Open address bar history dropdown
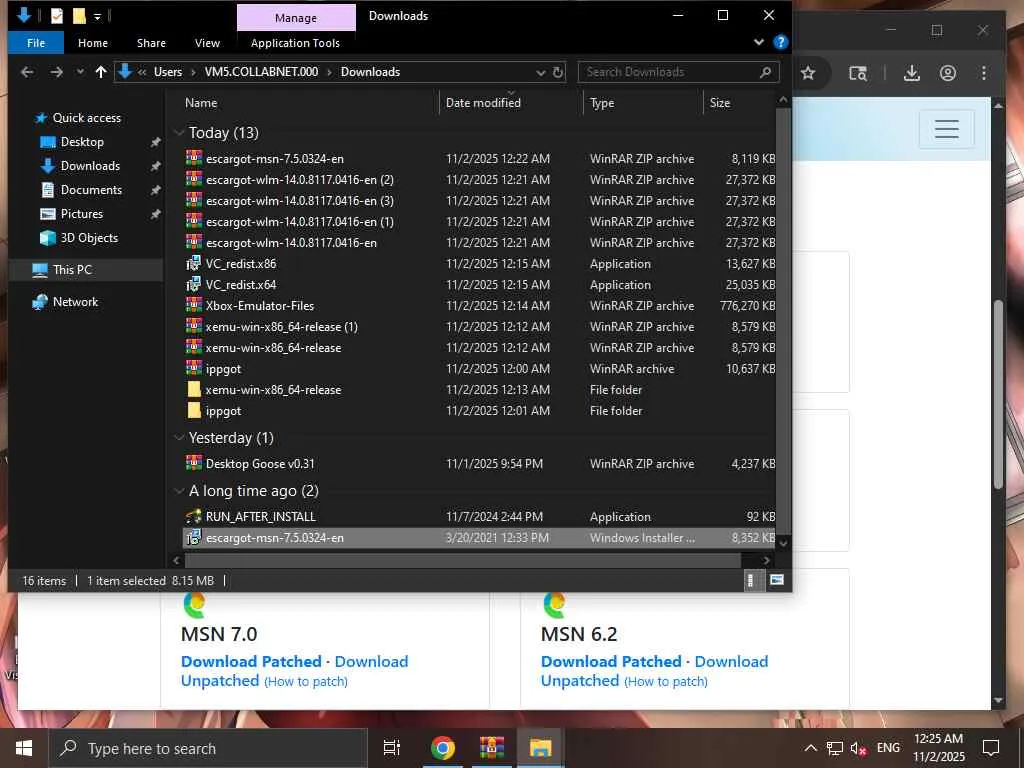 click(x=541, y=72)
